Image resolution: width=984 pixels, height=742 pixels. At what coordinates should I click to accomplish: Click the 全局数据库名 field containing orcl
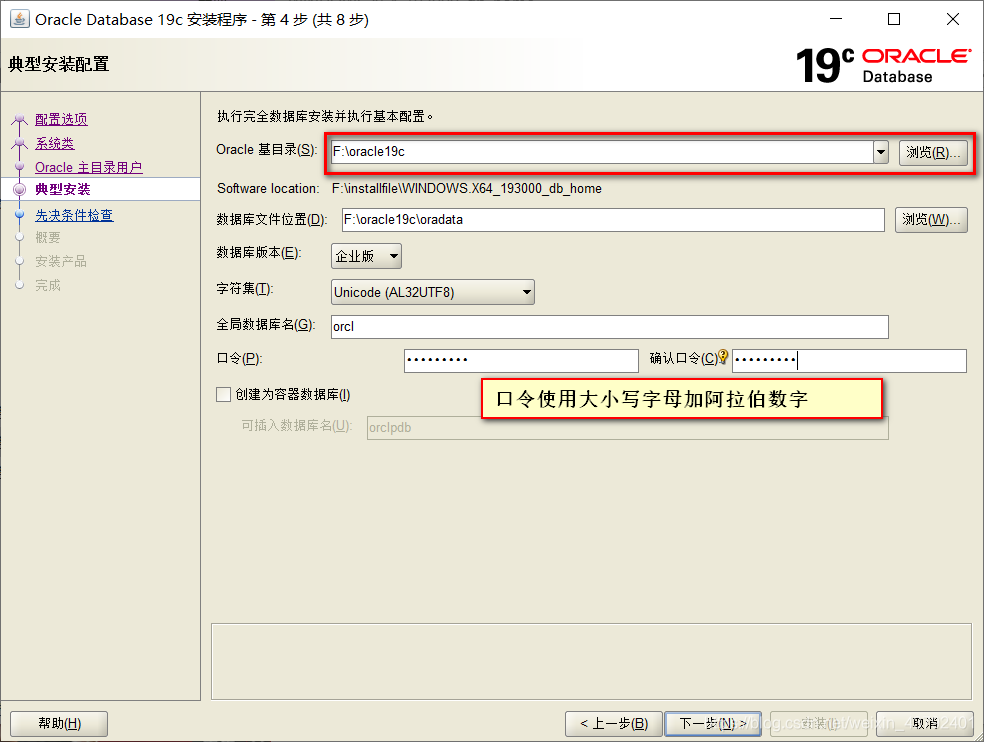coord(609,326)
